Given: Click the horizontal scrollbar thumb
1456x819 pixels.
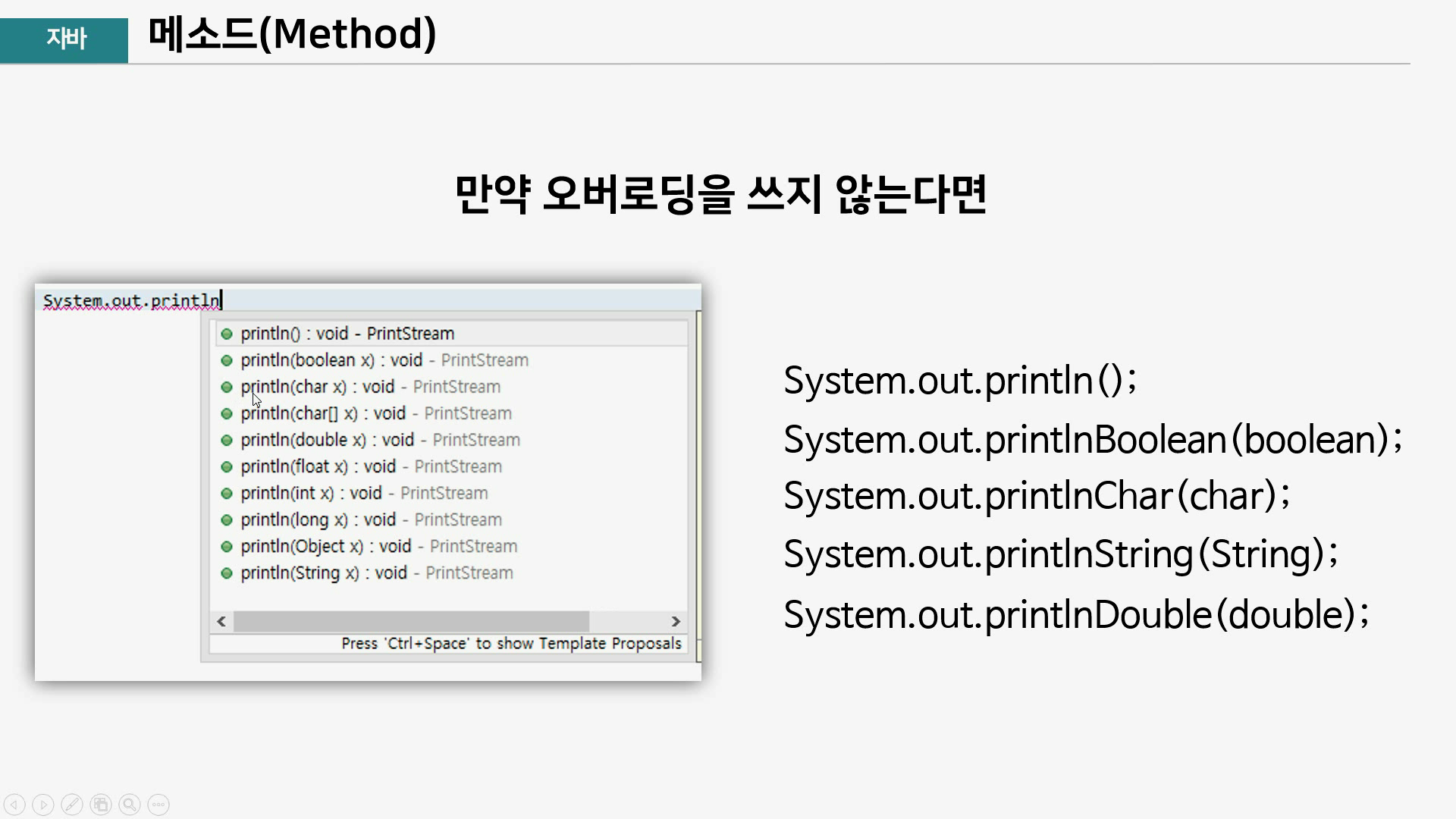Looking at the screenshot, I should [x=411, y=622].
